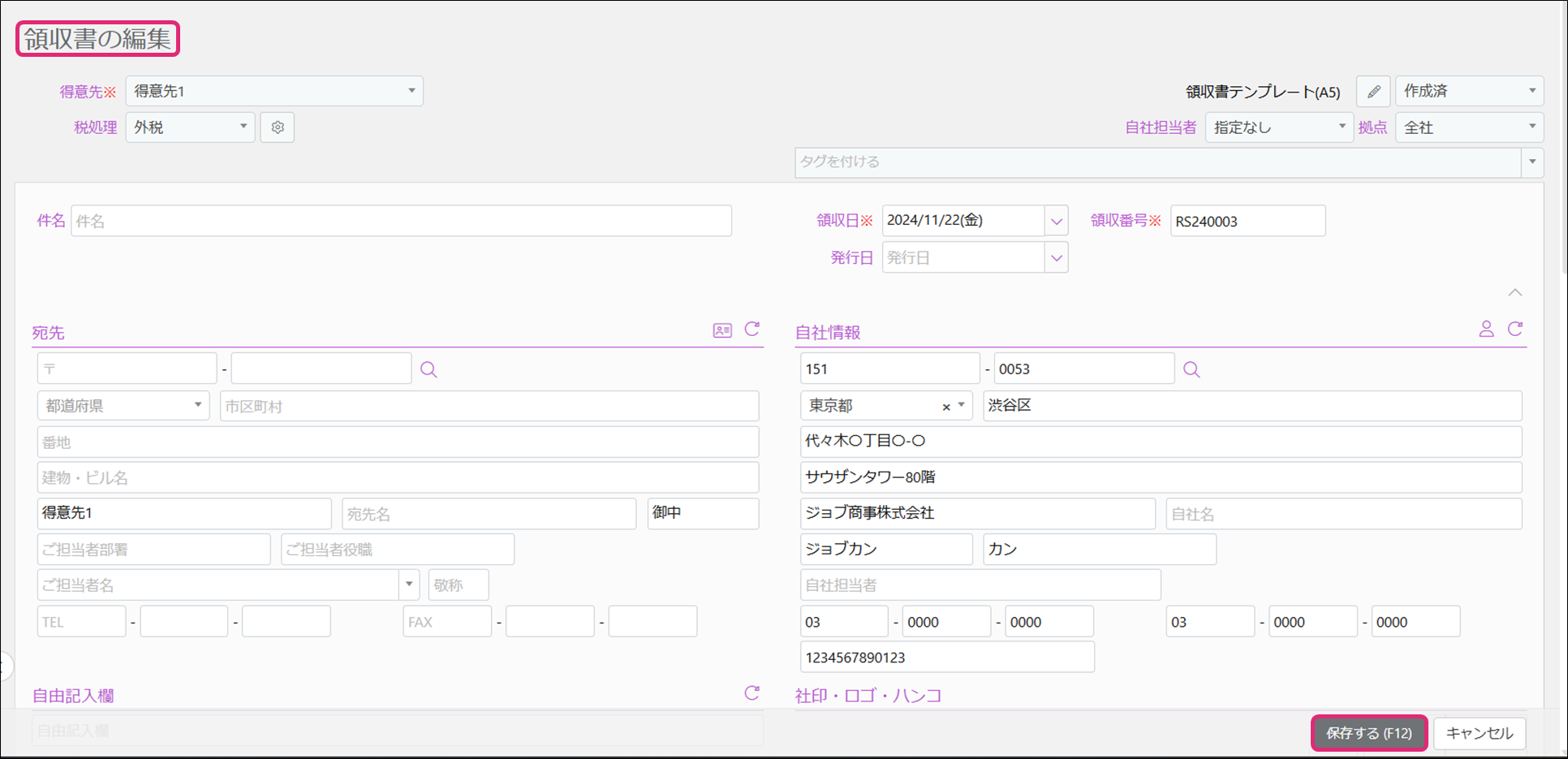Reset the 自由記入欄 with refresh icon
Image resolution: width=1568 pixels, height=759 pixels.
[752, 693]
